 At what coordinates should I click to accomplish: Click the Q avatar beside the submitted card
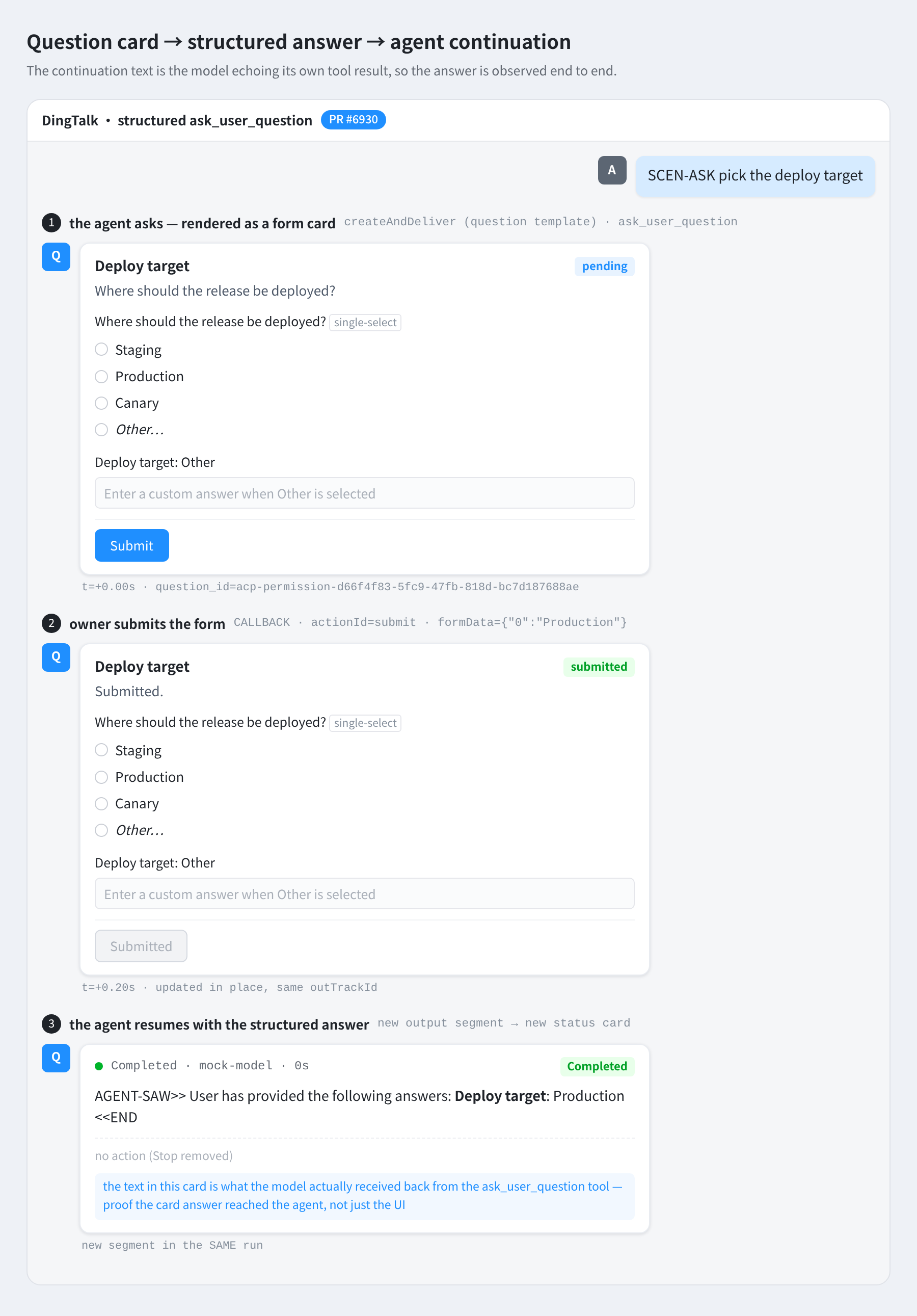[56, 657]
